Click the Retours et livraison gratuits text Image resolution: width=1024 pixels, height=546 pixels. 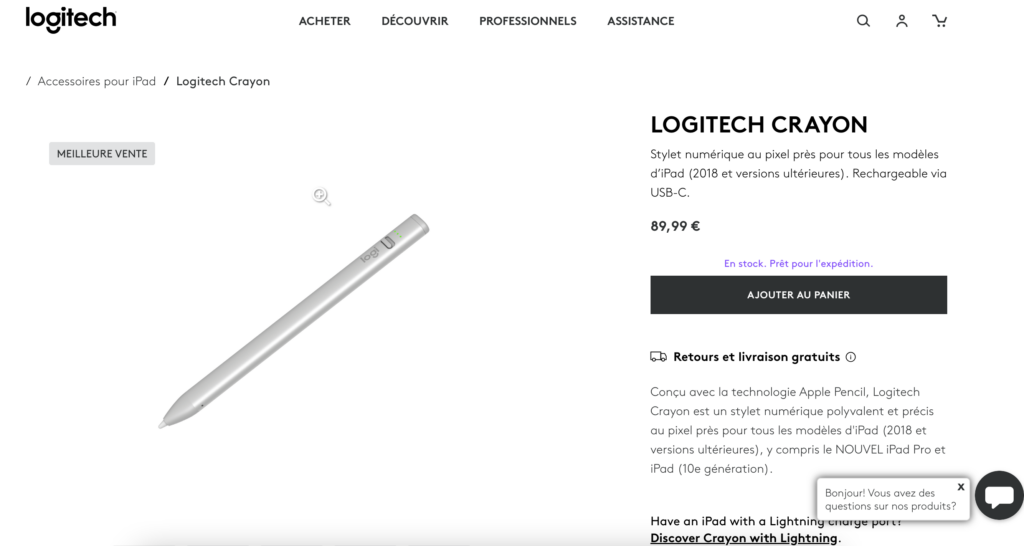(x=757, y=357)
